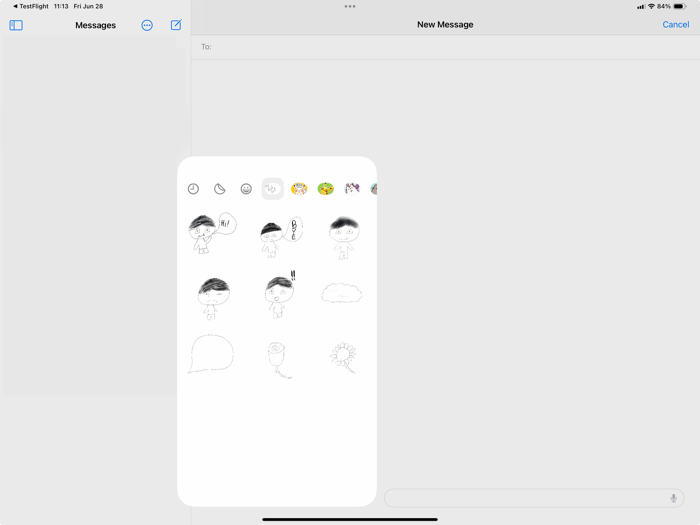Toggle the Messages sidebar panel icon
Screen dimensions: 700x525
(x=16, y=25)
